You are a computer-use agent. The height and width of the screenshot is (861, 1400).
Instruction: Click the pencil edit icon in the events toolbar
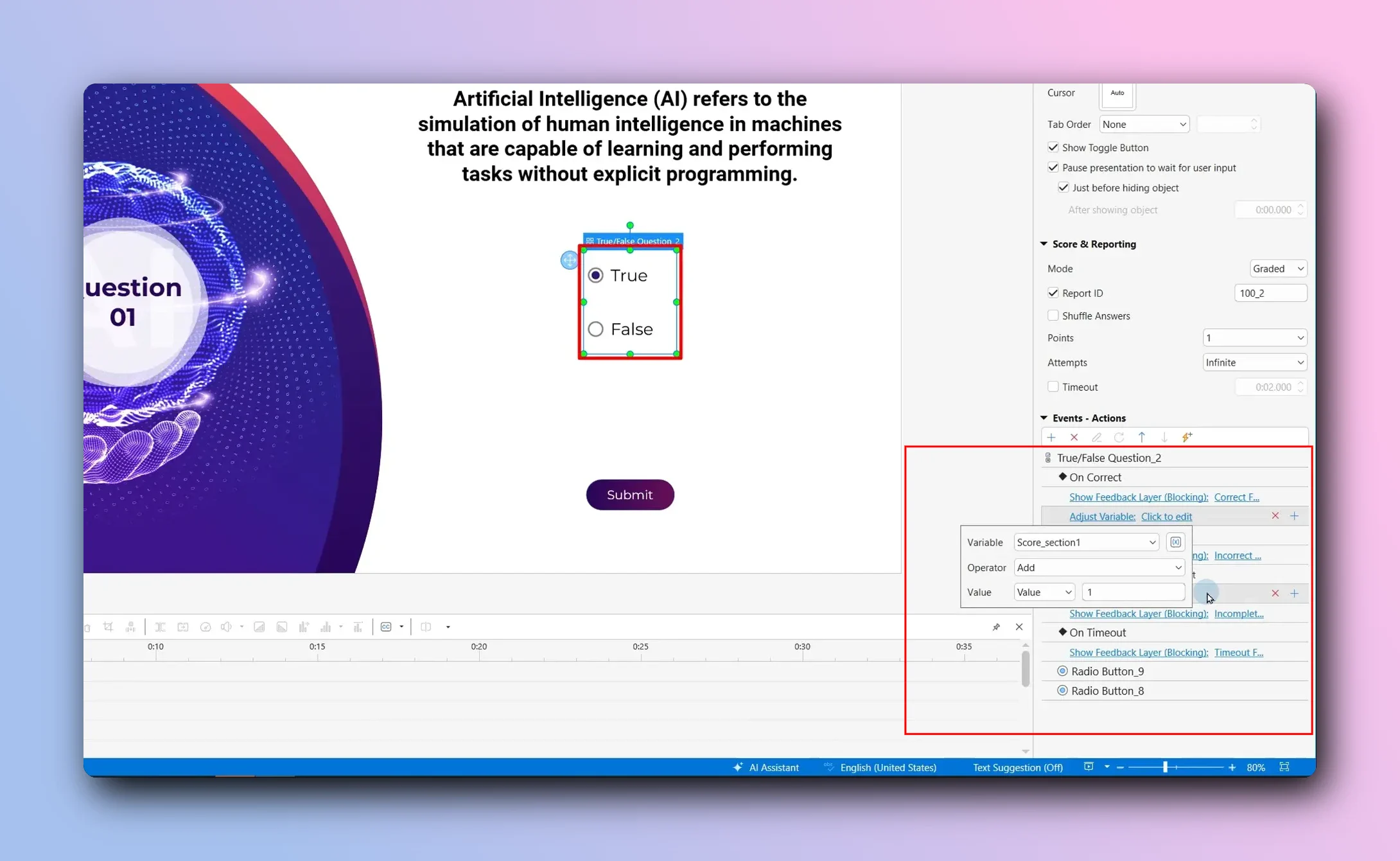[x=1096, y=437]
